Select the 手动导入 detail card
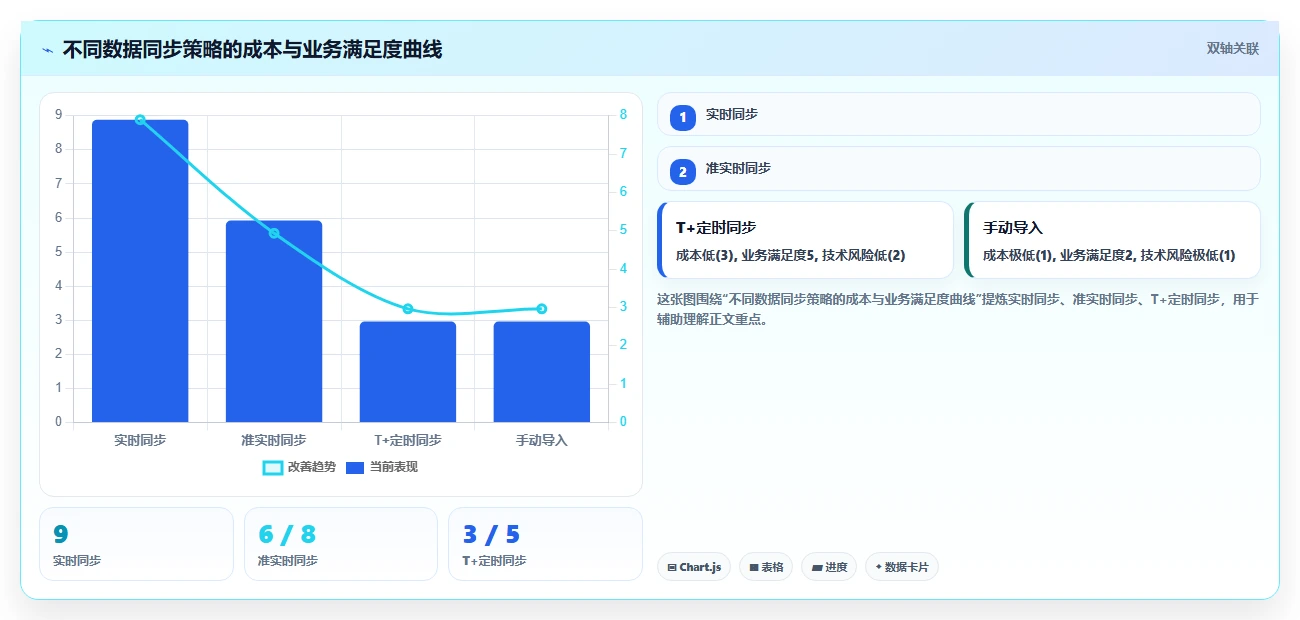 coord(1112,240)
